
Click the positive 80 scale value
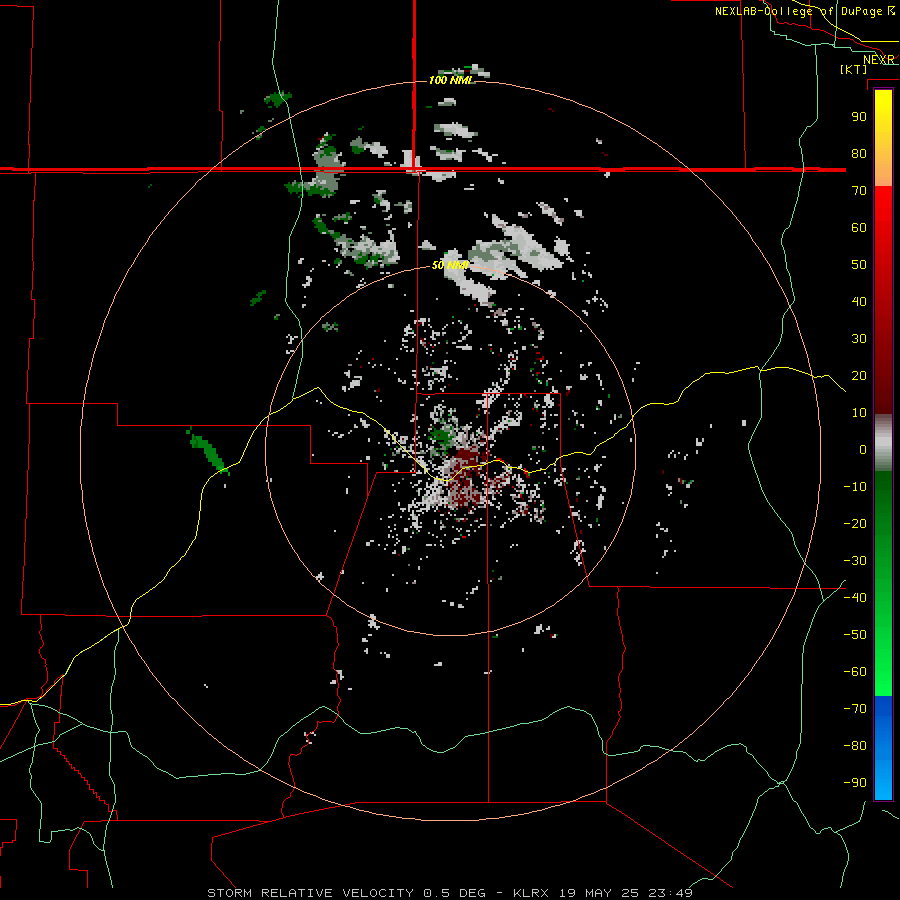859,153
